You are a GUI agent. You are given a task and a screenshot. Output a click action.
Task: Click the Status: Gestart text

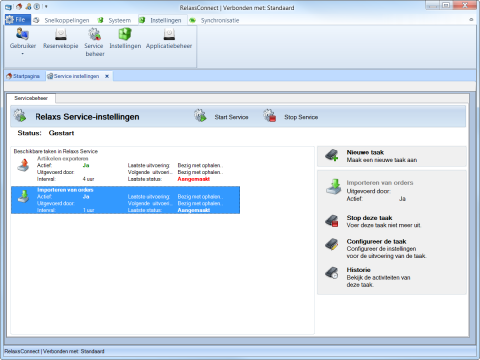pyautogui.click(x=46, y=133)
